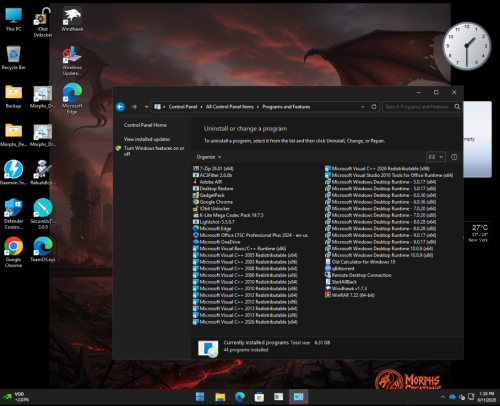This screenshot has width=500, height=406.
Task: Open File Explorer from the taskbar
Action: point(220,397)
